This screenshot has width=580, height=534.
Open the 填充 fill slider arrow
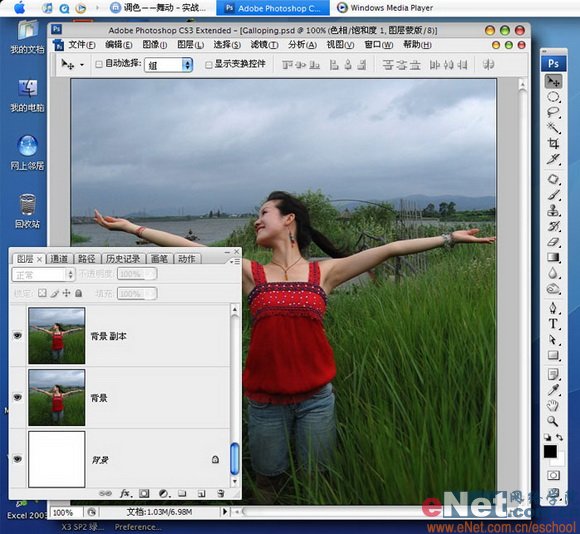coord(151,294)
